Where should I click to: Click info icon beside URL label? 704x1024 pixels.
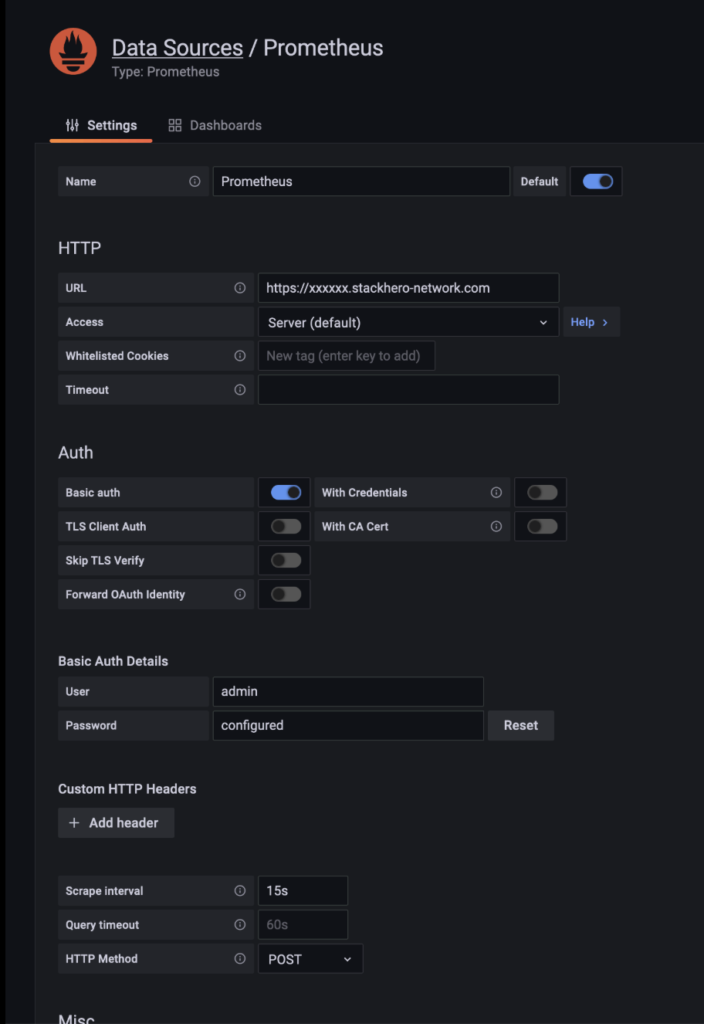pos(240,288)
